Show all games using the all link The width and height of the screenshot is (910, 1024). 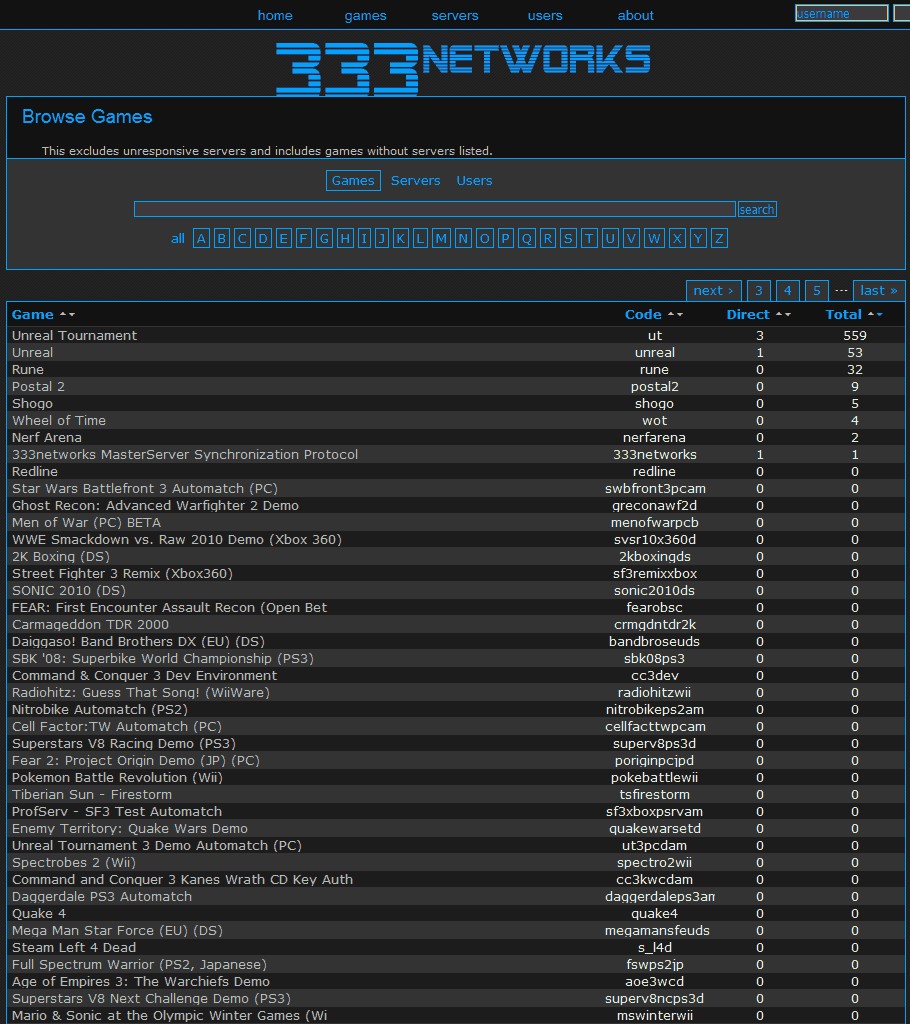point(178,238)
